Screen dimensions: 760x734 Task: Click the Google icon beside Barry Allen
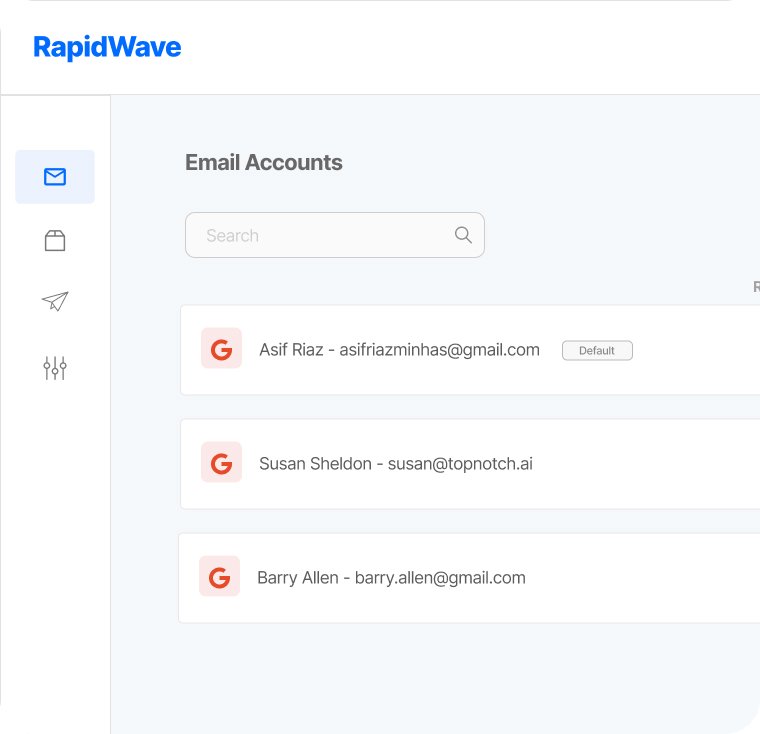[x=219, y=577]
